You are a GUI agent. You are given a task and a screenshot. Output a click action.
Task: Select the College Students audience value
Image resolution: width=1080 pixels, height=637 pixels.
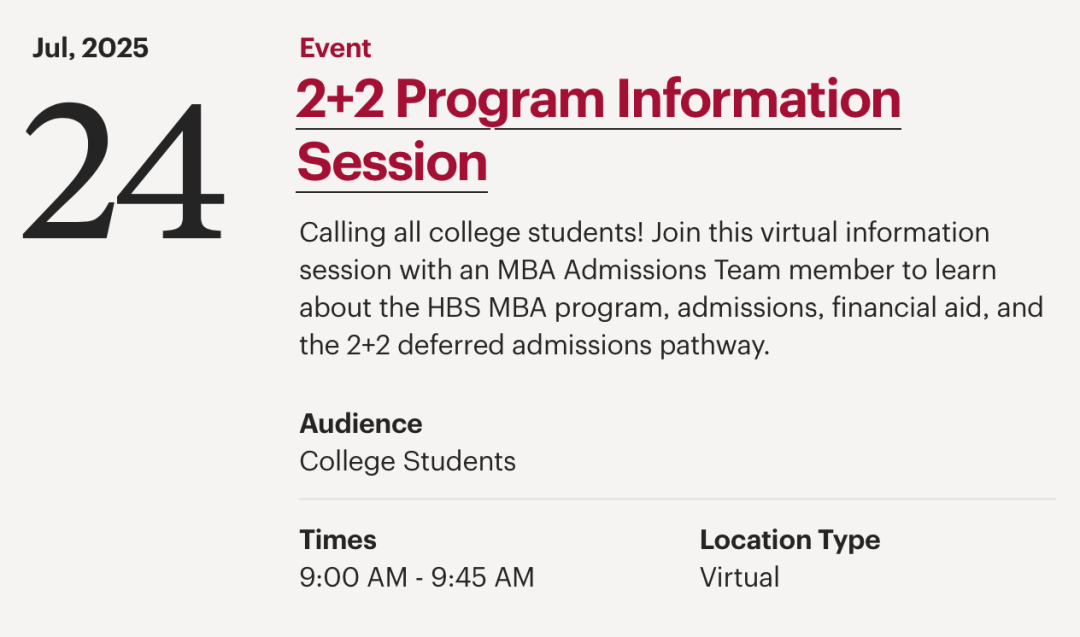coord(408,461)
